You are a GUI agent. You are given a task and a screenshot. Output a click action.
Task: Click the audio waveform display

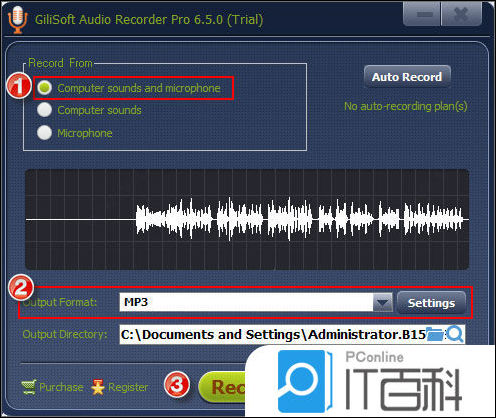[x=247, y=219]
